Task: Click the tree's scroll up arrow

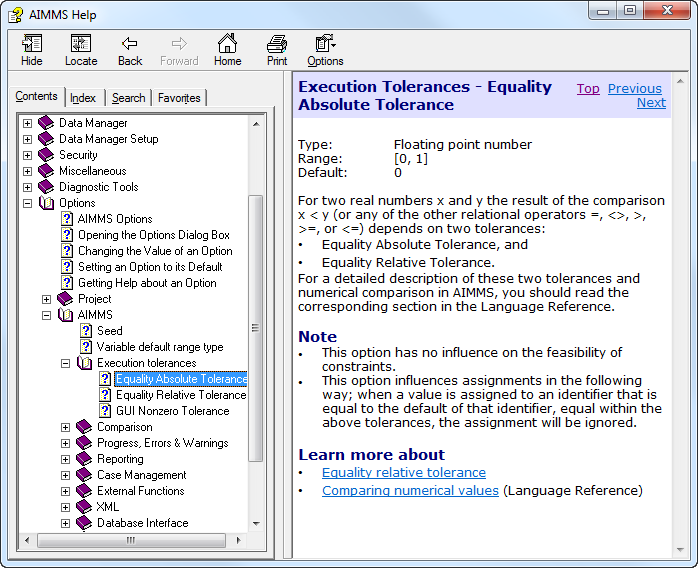Action: tap(256, 124)
